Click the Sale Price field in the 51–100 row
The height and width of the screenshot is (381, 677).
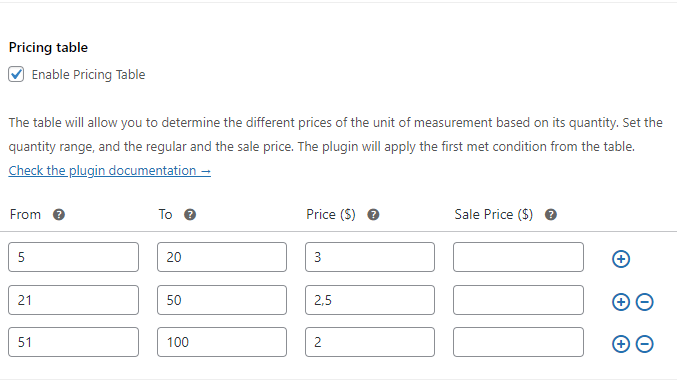[x=519, y=342]
